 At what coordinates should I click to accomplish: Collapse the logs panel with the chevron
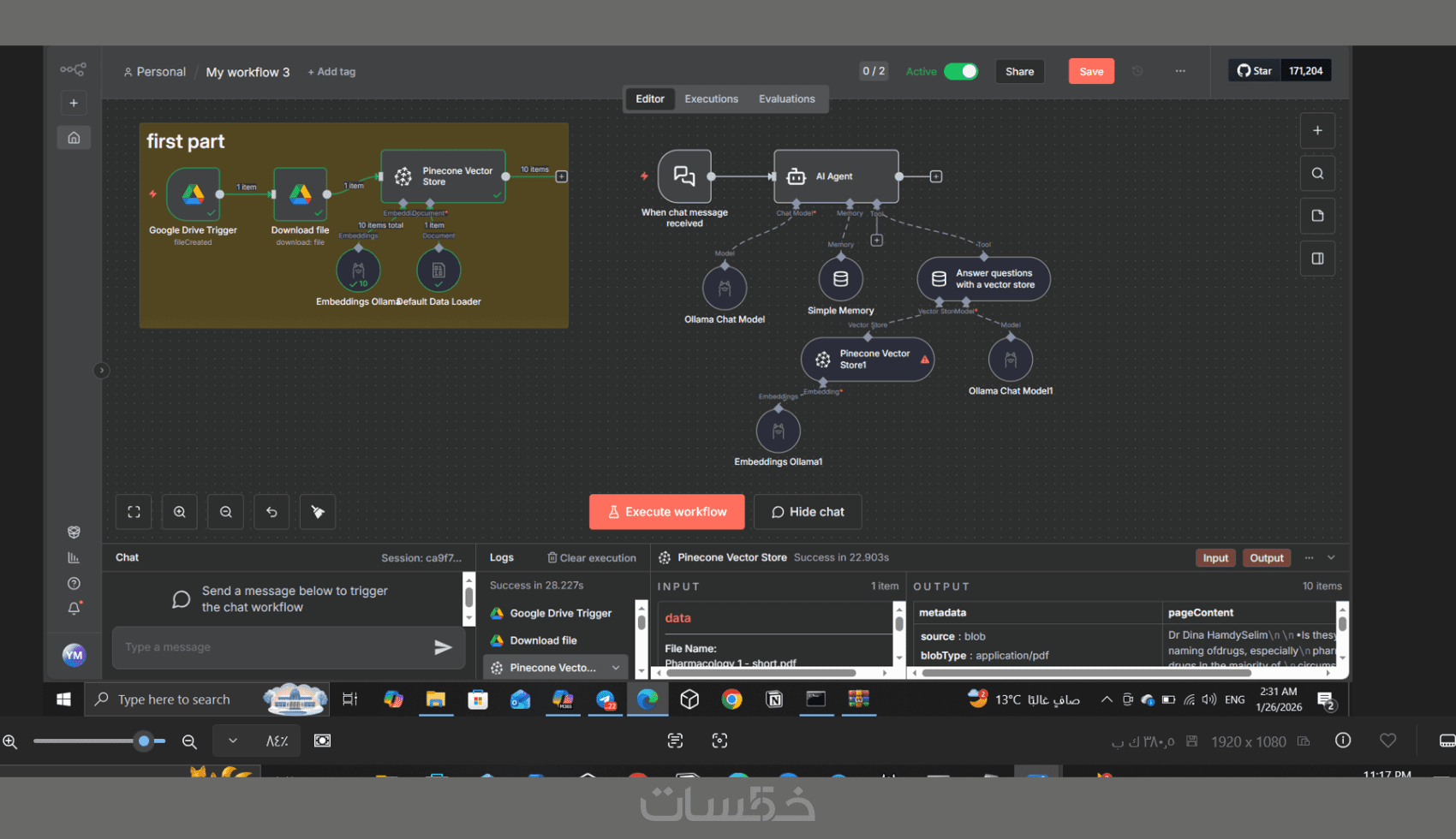coord(1331,557)
